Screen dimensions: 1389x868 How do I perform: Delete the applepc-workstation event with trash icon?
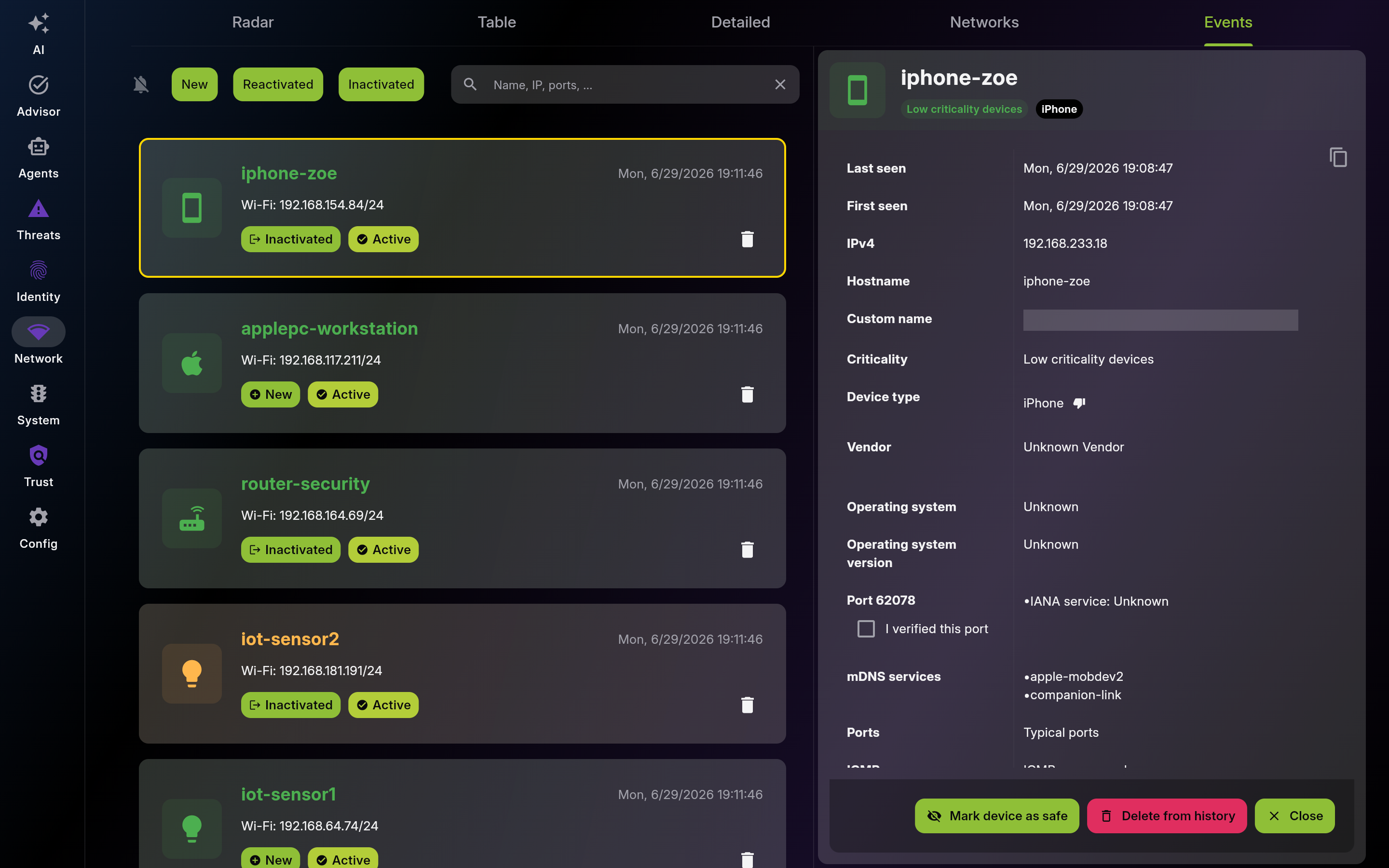747,394
